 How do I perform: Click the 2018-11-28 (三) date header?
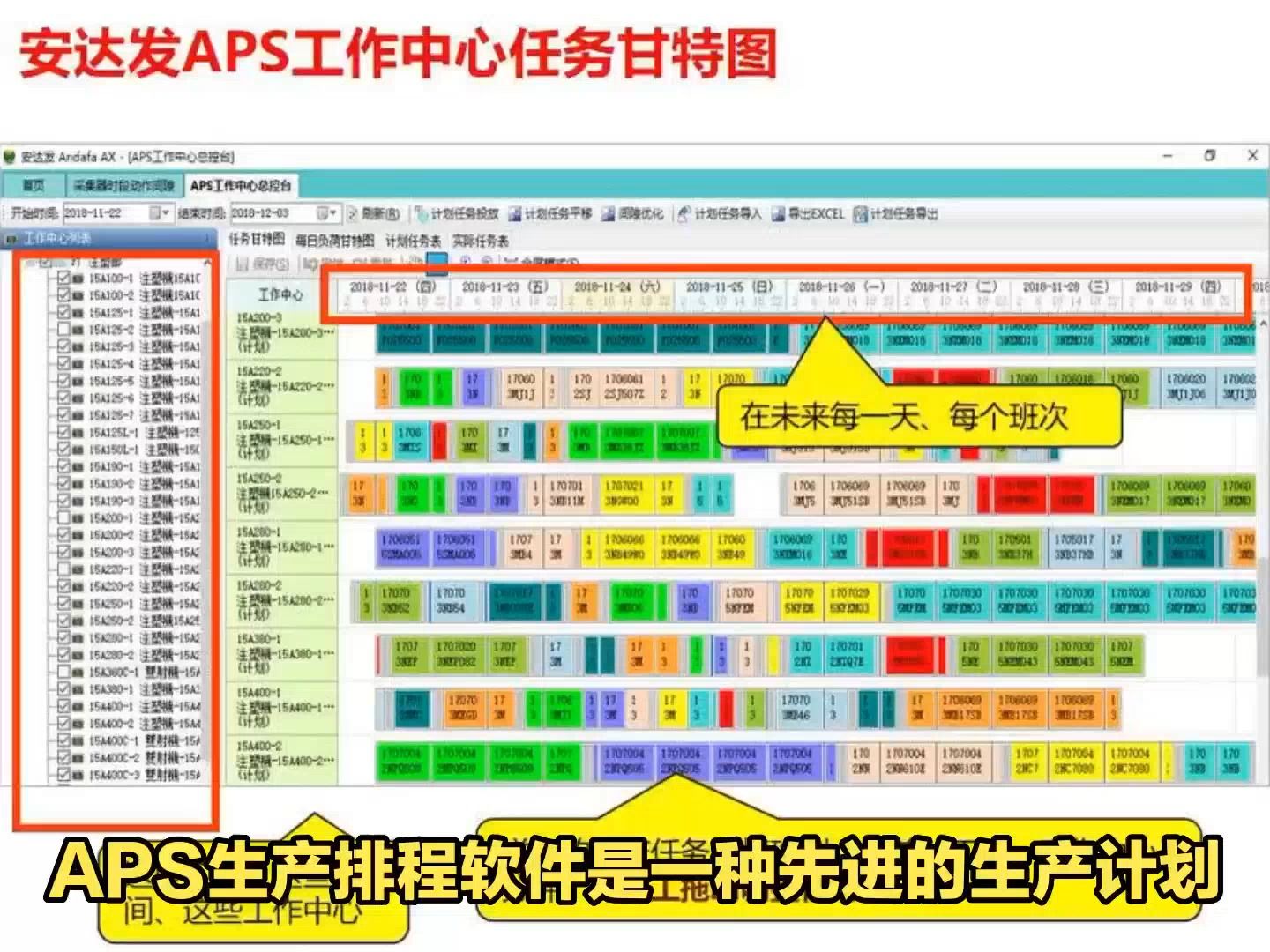(x=1065, y=286)
